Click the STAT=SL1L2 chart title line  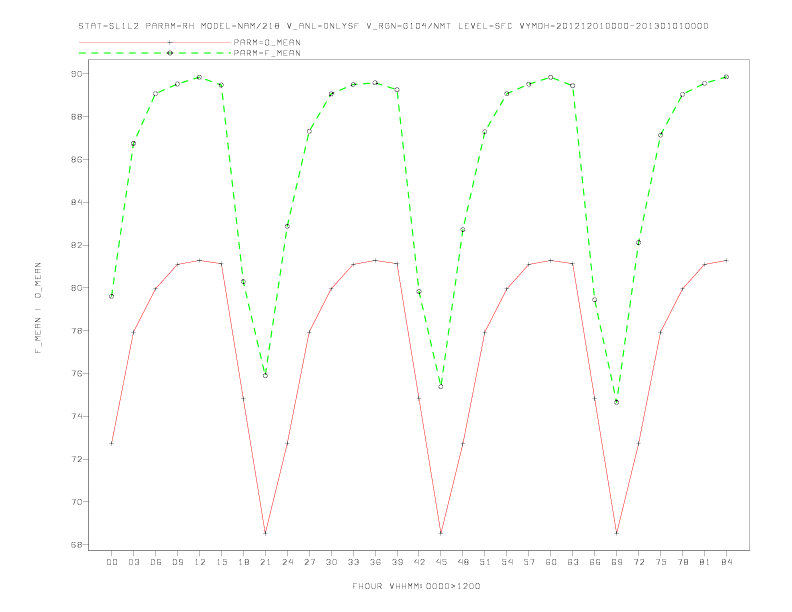393,26
